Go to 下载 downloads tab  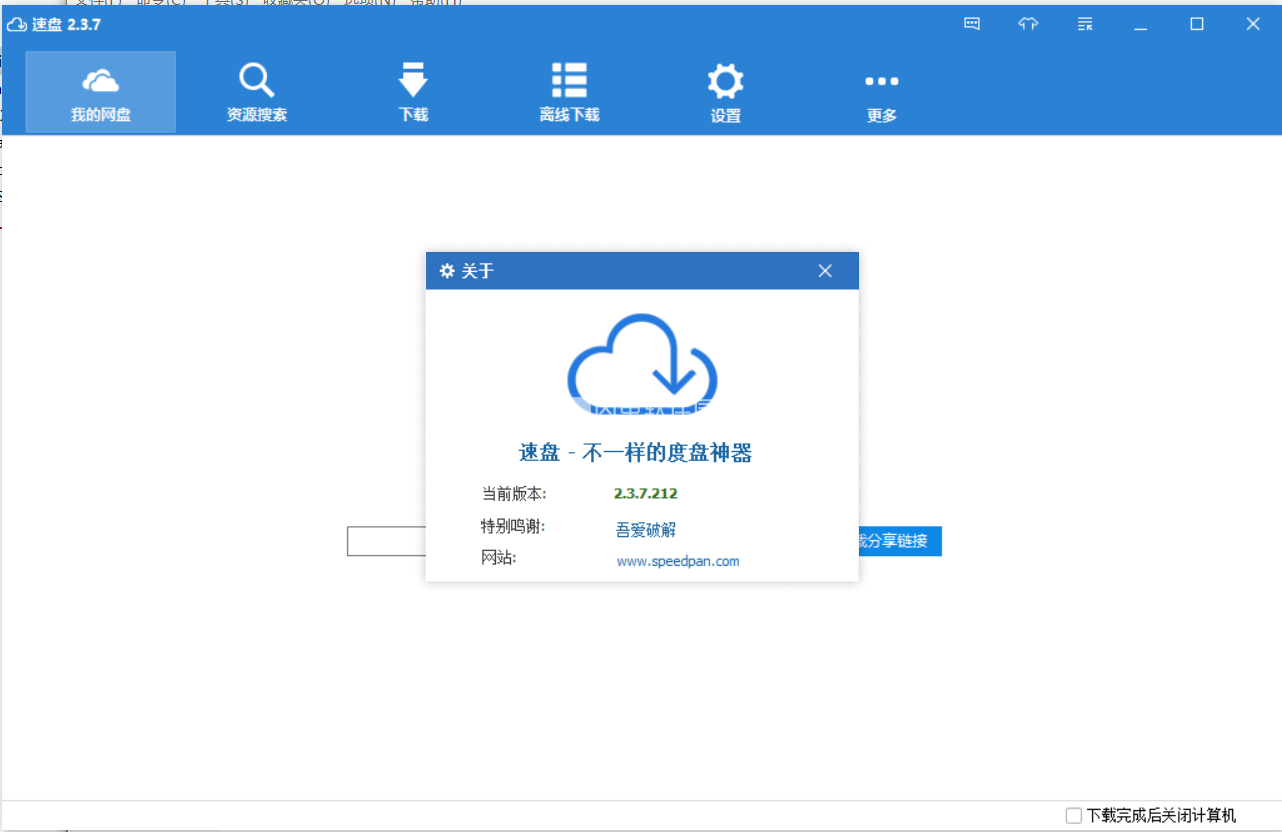coord(413,92)
